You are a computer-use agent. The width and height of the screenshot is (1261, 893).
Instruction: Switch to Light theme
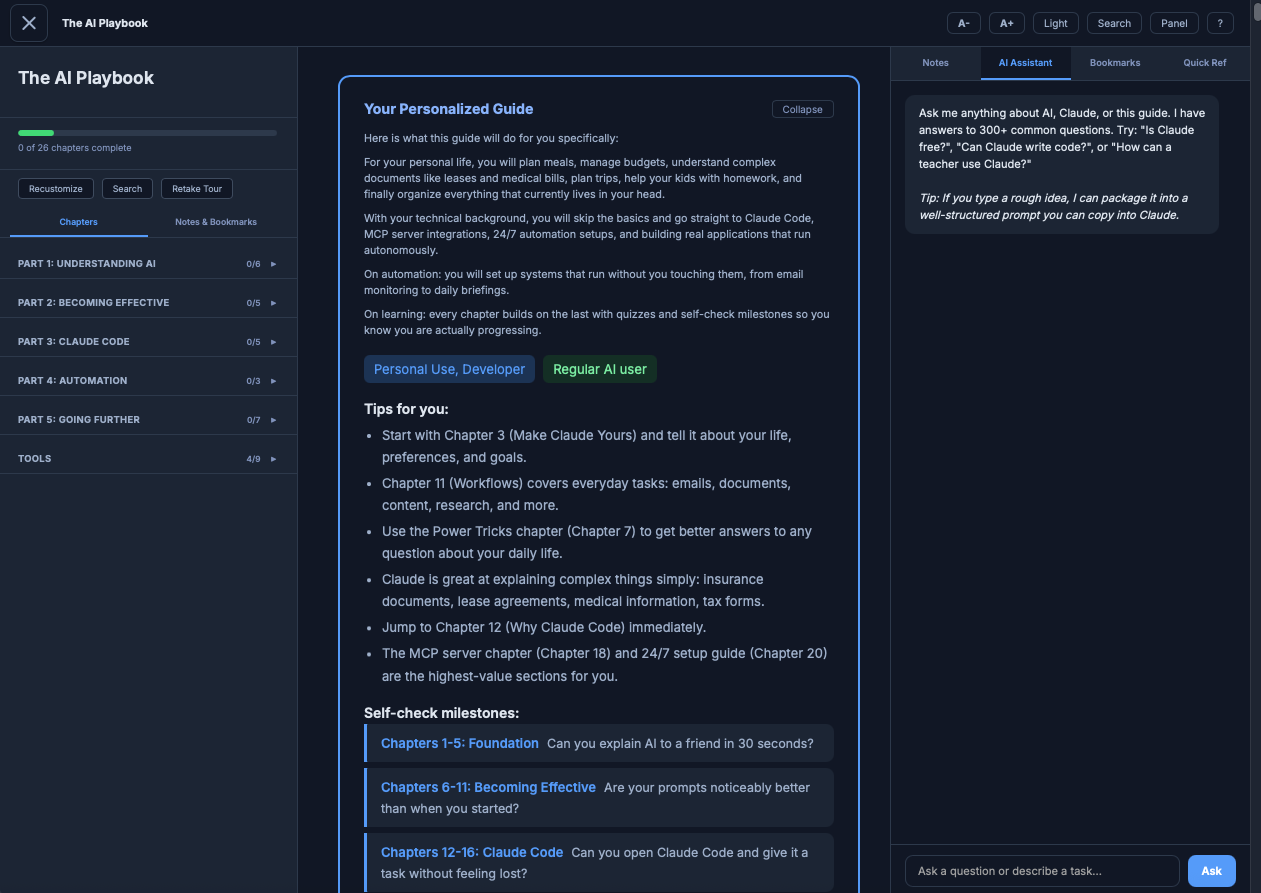(1055, 23)
